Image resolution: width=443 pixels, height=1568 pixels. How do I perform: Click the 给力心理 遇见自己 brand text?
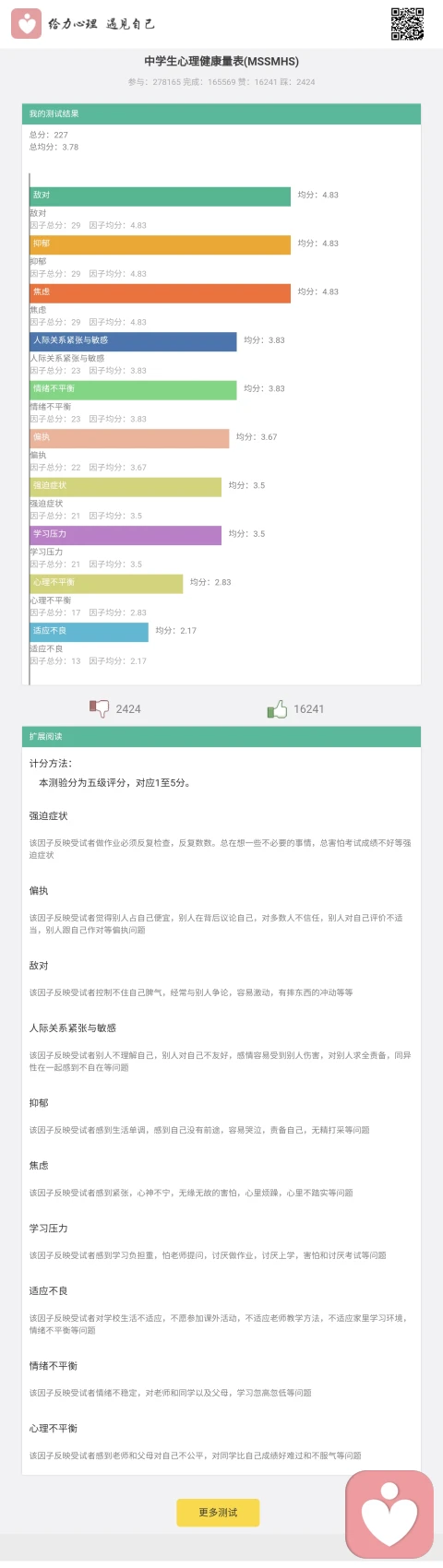tap(102, 24)
